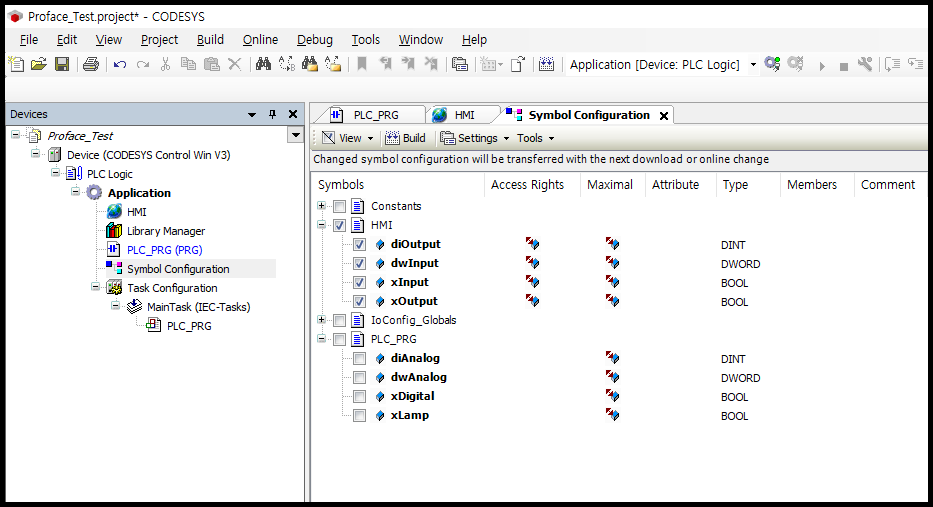This screenshot has height=507, width=933.
Task: Collapse the HMI symbol node
Action: (321, 224)
